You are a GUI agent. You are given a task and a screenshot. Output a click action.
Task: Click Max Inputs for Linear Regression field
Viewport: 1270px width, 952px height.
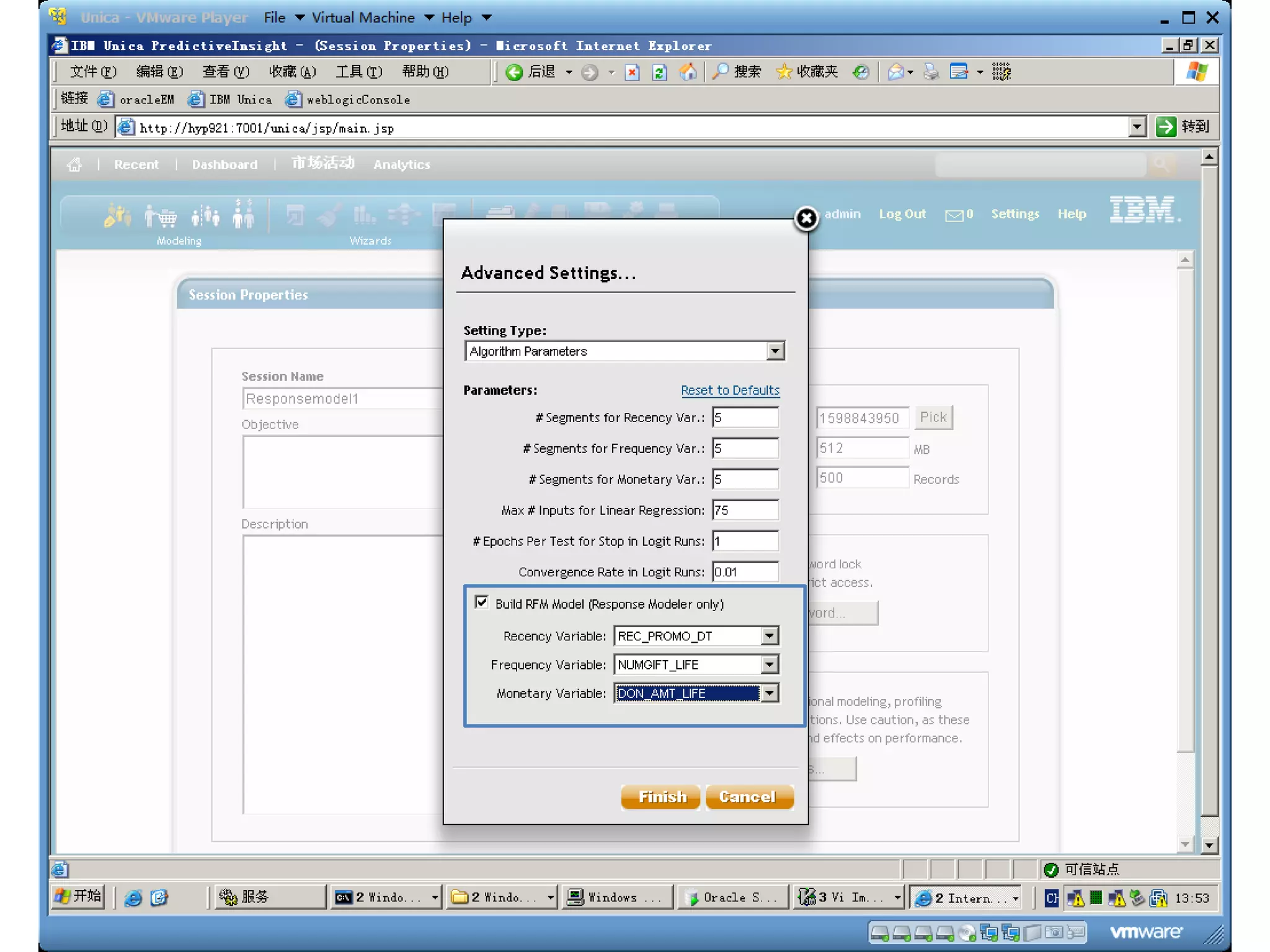pos(745,511)
